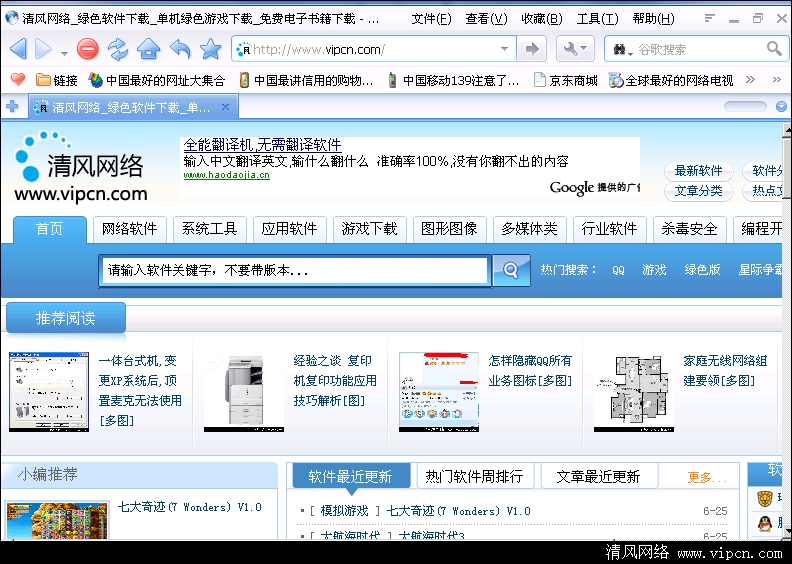Select the 行业软件 navigation tab
This screenshot has width=792, height=564.
pyautogui.click(x=609, y=229)
